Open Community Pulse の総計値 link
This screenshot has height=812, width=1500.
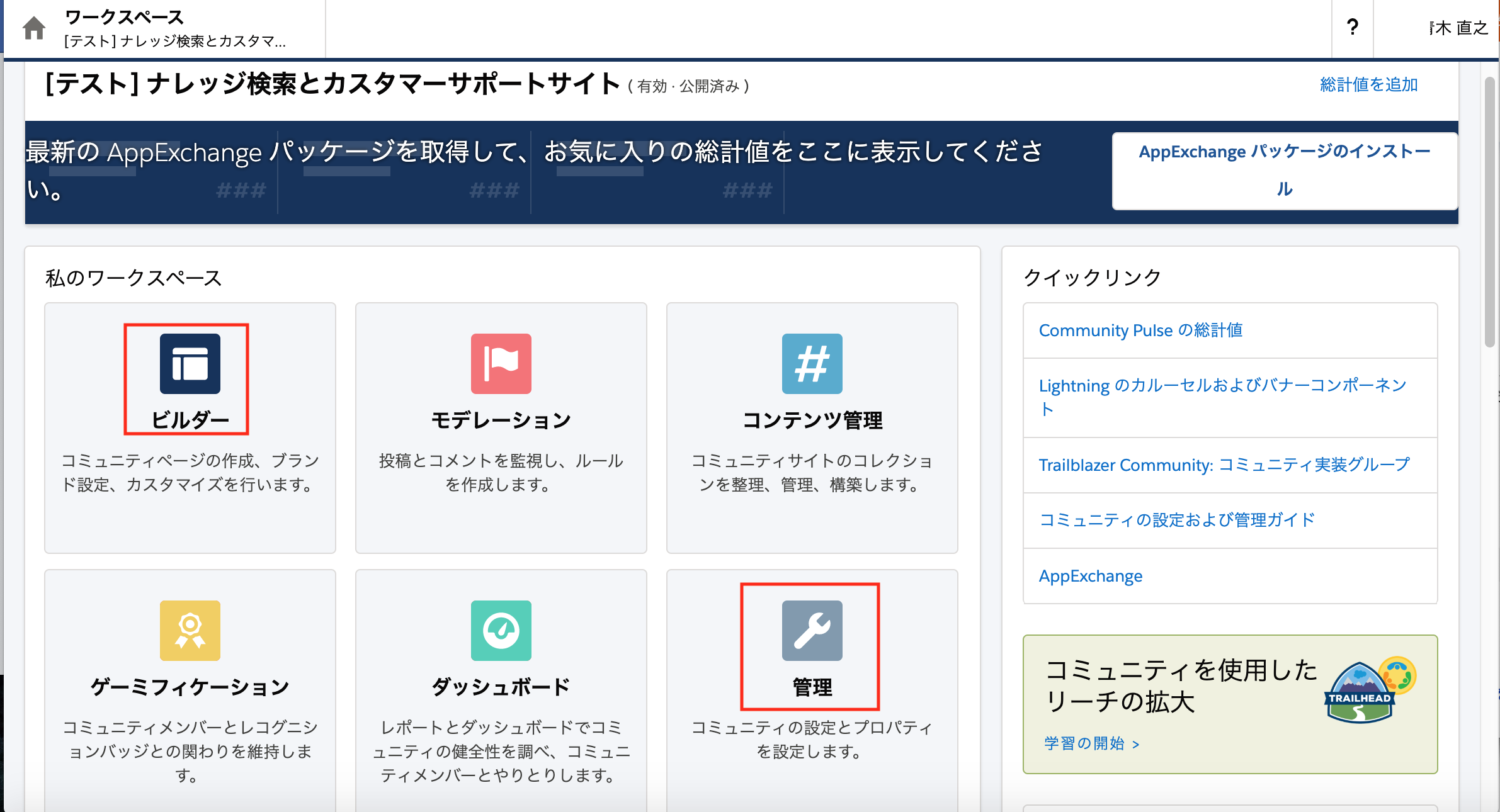[x=1140, y=330]
